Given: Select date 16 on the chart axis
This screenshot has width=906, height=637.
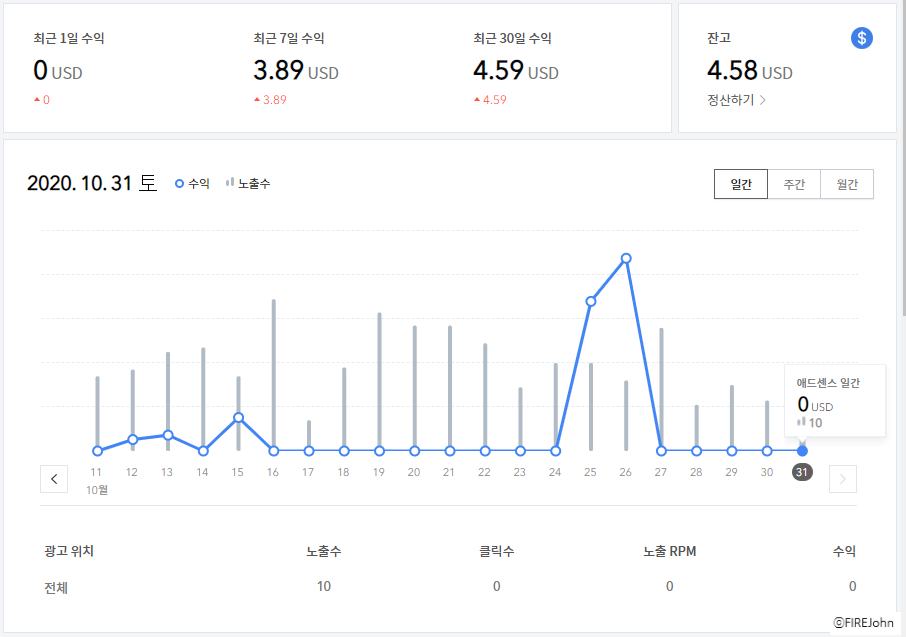Looking at the screenshot, I should [x=273, y=472].
